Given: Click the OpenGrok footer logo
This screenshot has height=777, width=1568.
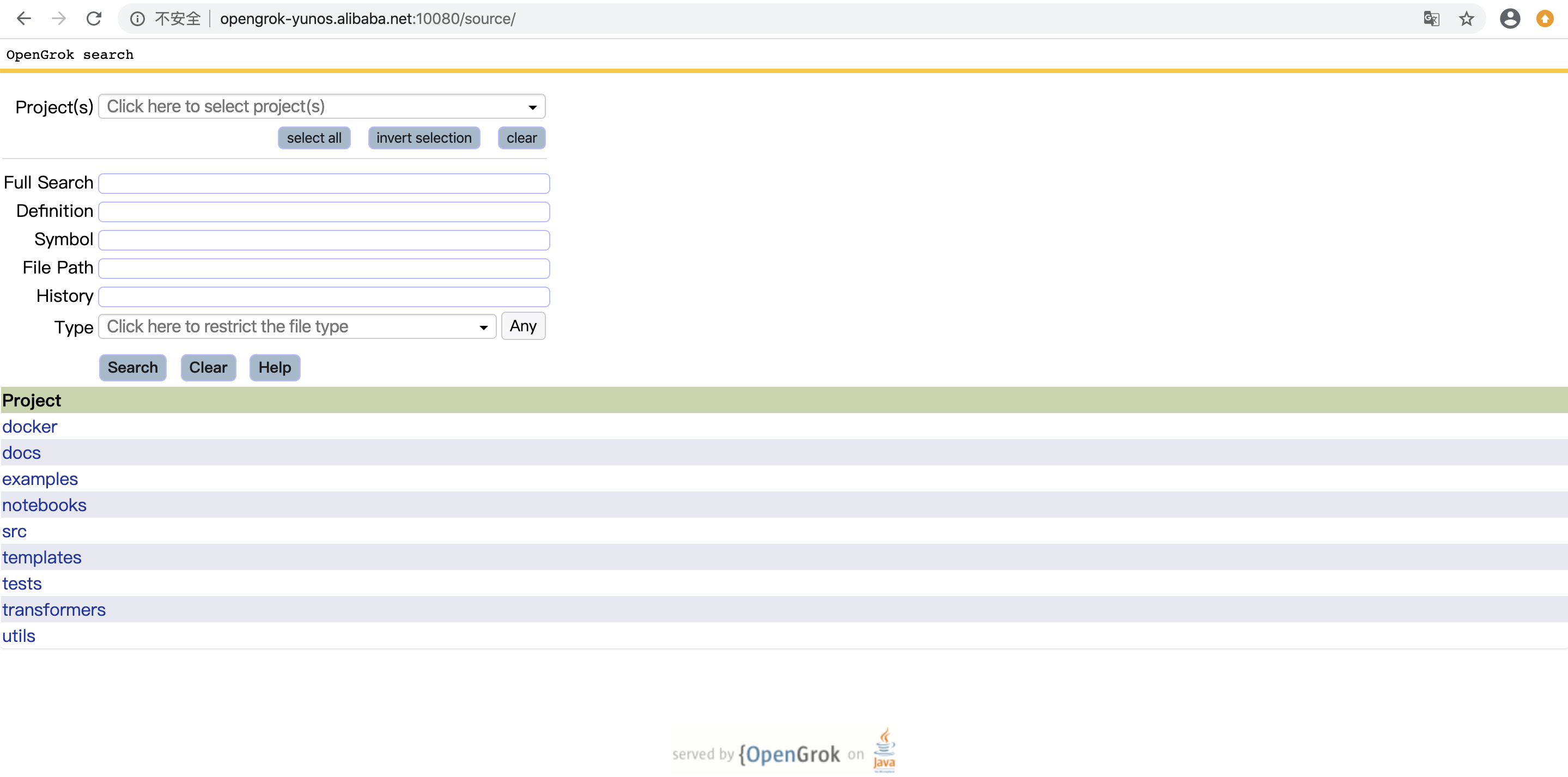Looking at the screenshot, I should [x=789, y=754].
